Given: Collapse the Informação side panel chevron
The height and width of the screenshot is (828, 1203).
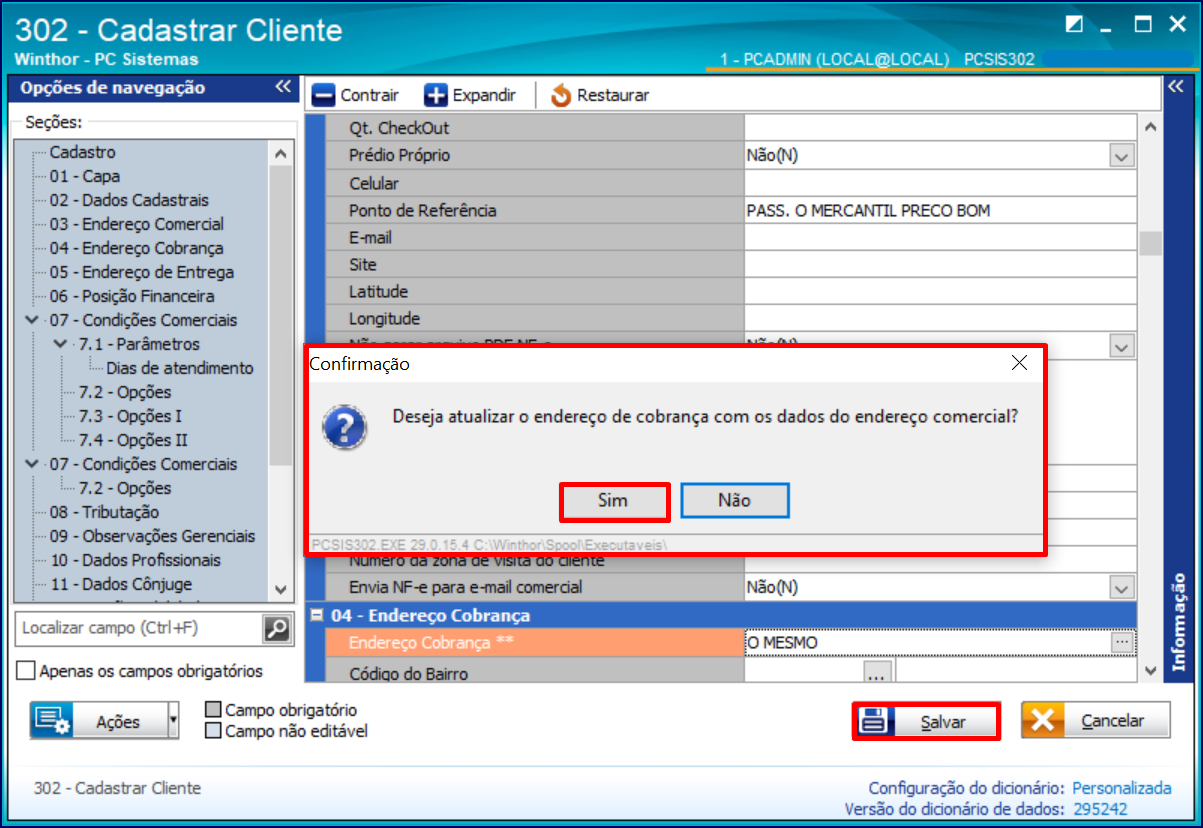Looking at the screenshot, I should (1175, 87).
